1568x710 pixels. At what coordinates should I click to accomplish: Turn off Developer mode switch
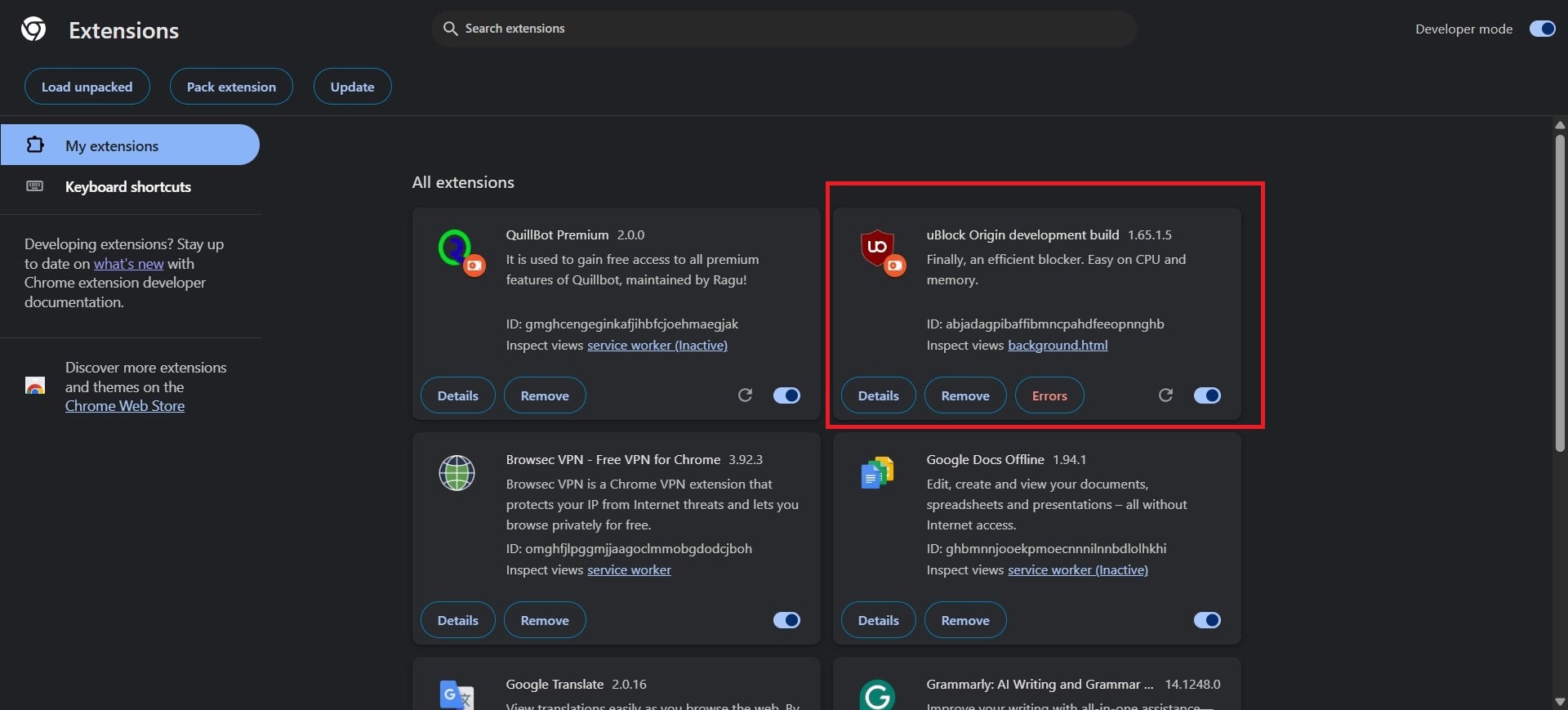click(1542, 29)
